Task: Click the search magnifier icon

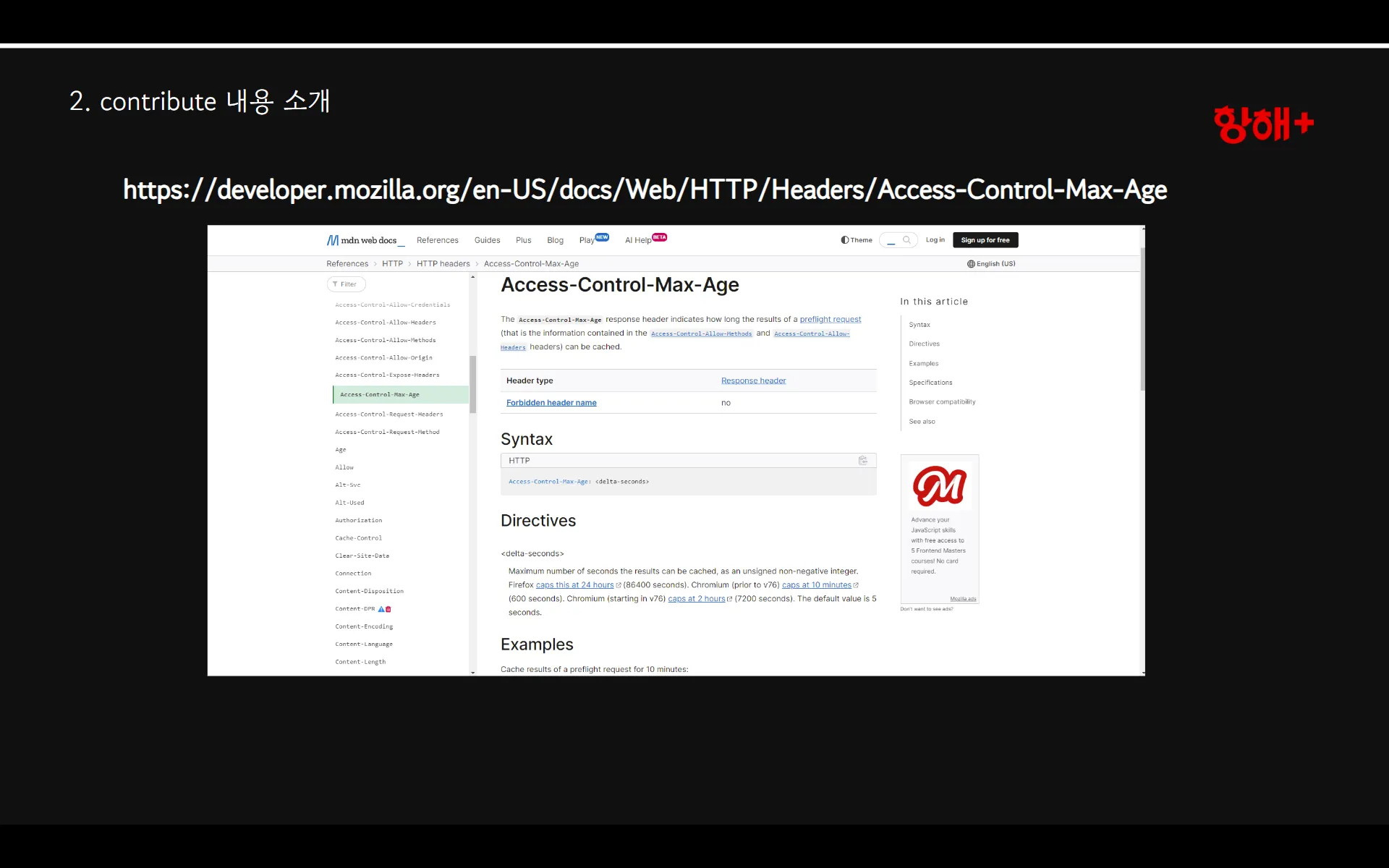Action: click(906, 240)
